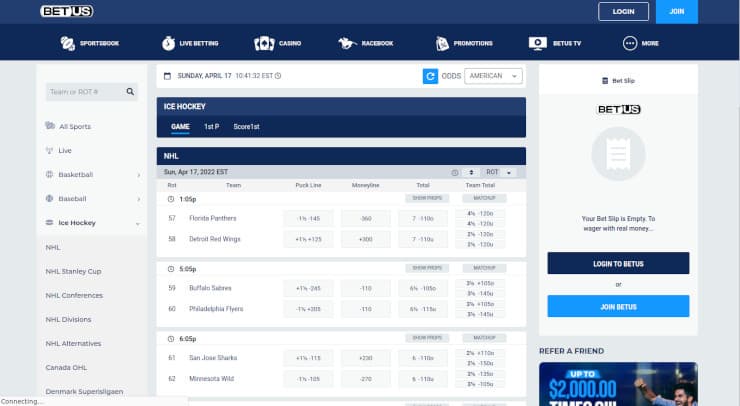Click Matchup for 5:05p game
The image size is (740, 406).
click(x=484, y=268)
